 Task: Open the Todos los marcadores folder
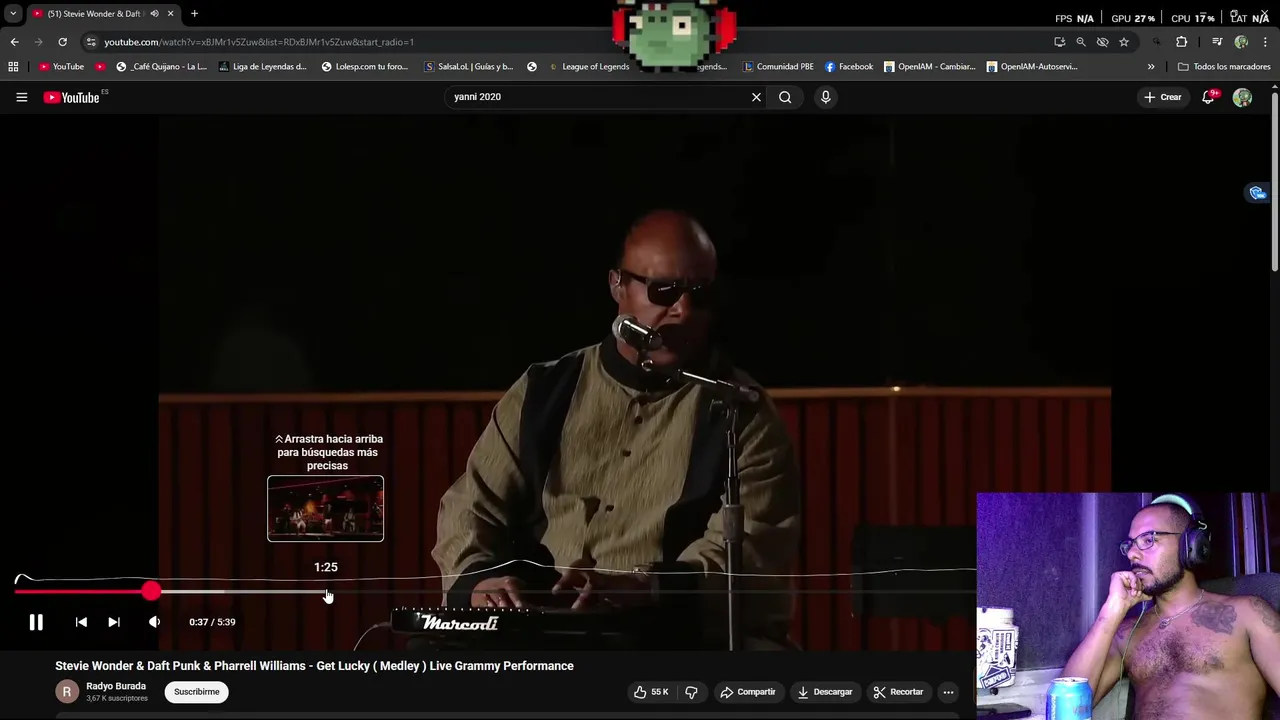point(1224,67)
